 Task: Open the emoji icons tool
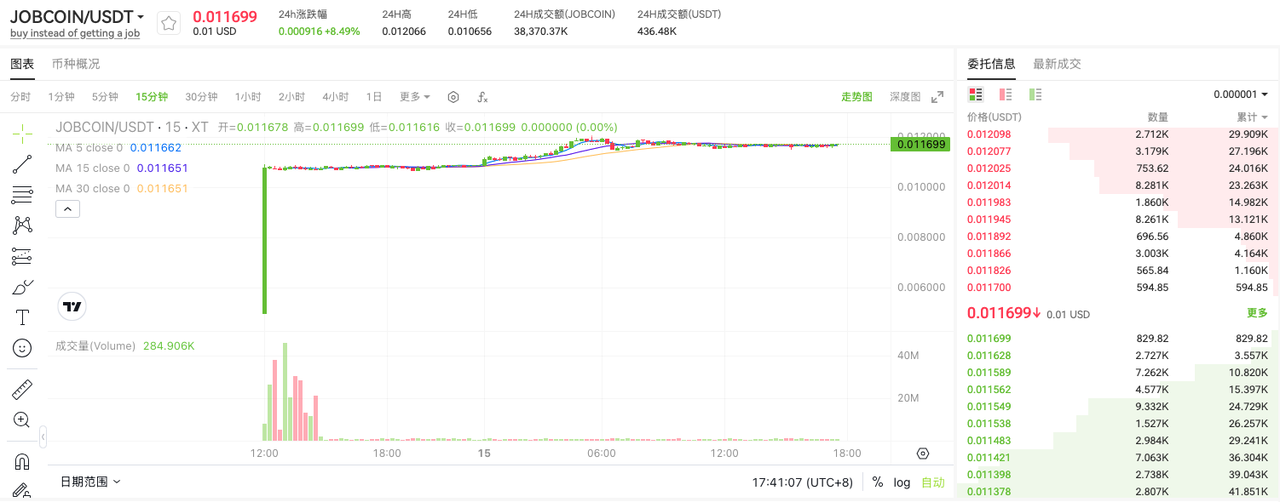[x=22, y=348]
